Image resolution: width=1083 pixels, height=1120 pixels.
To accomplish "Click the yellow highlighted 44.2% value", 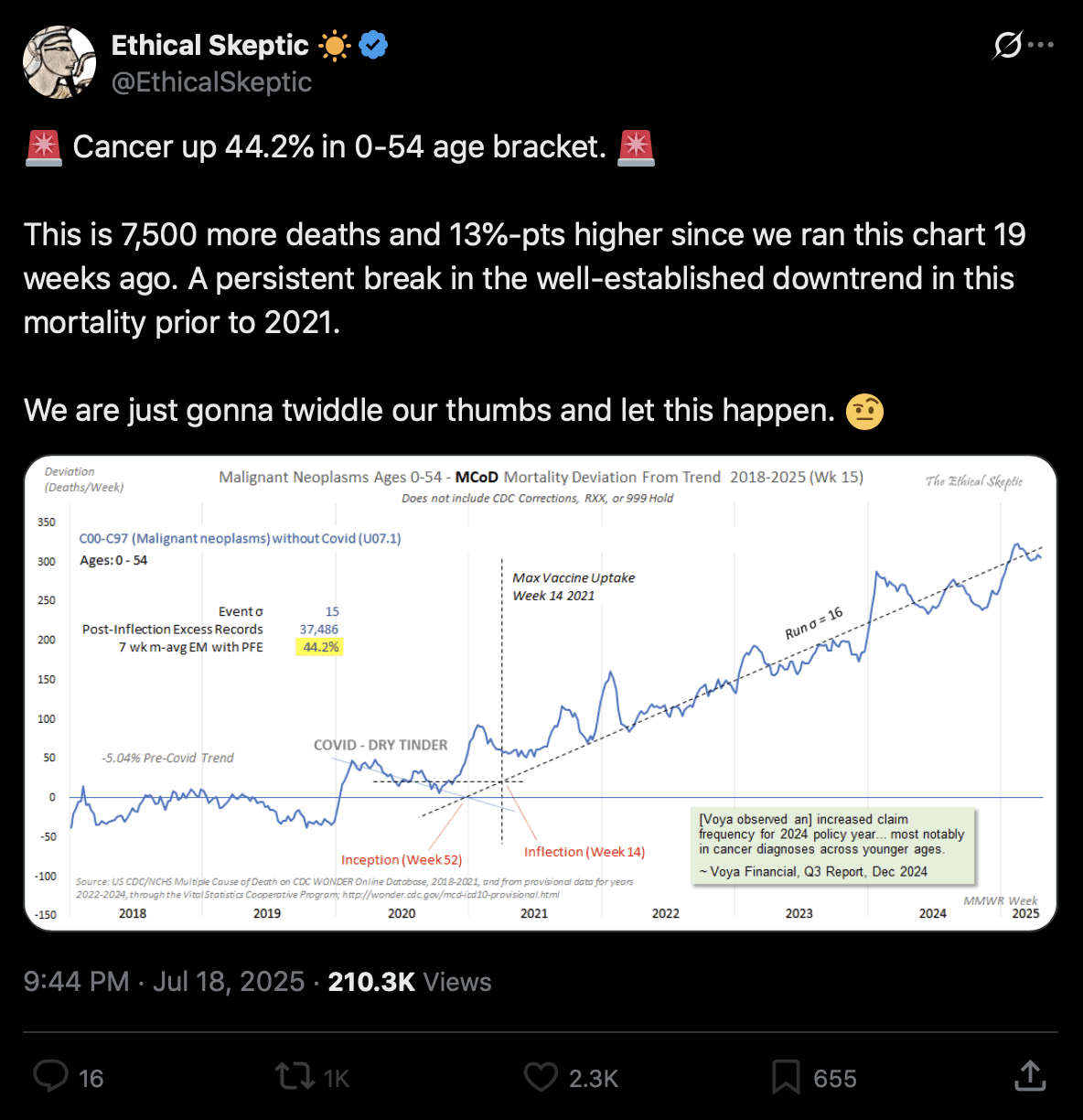I will [320, 647].
